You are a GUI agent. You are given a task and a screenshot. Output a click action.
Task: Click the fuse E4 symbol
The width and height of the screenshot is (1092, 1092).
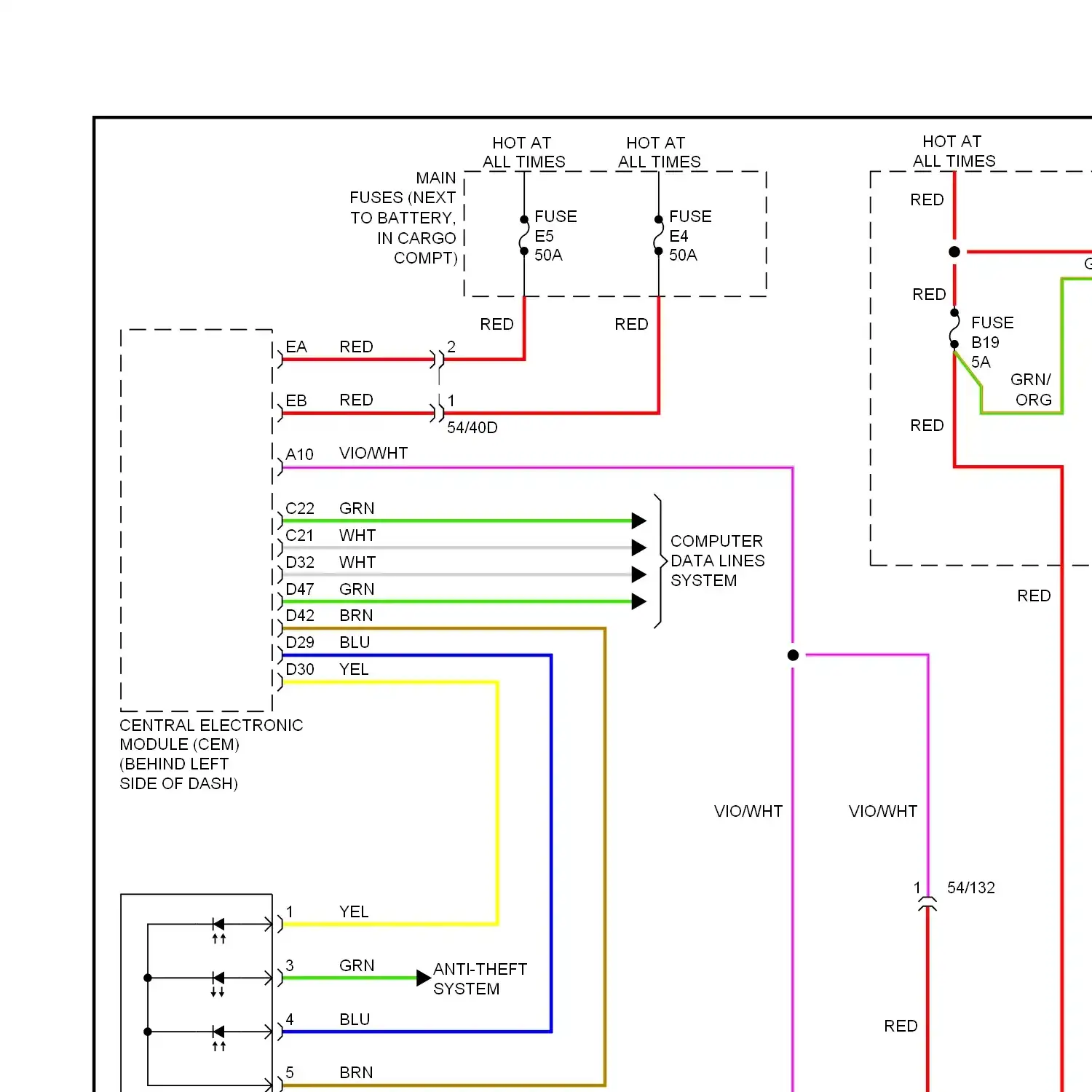(659, 235)
